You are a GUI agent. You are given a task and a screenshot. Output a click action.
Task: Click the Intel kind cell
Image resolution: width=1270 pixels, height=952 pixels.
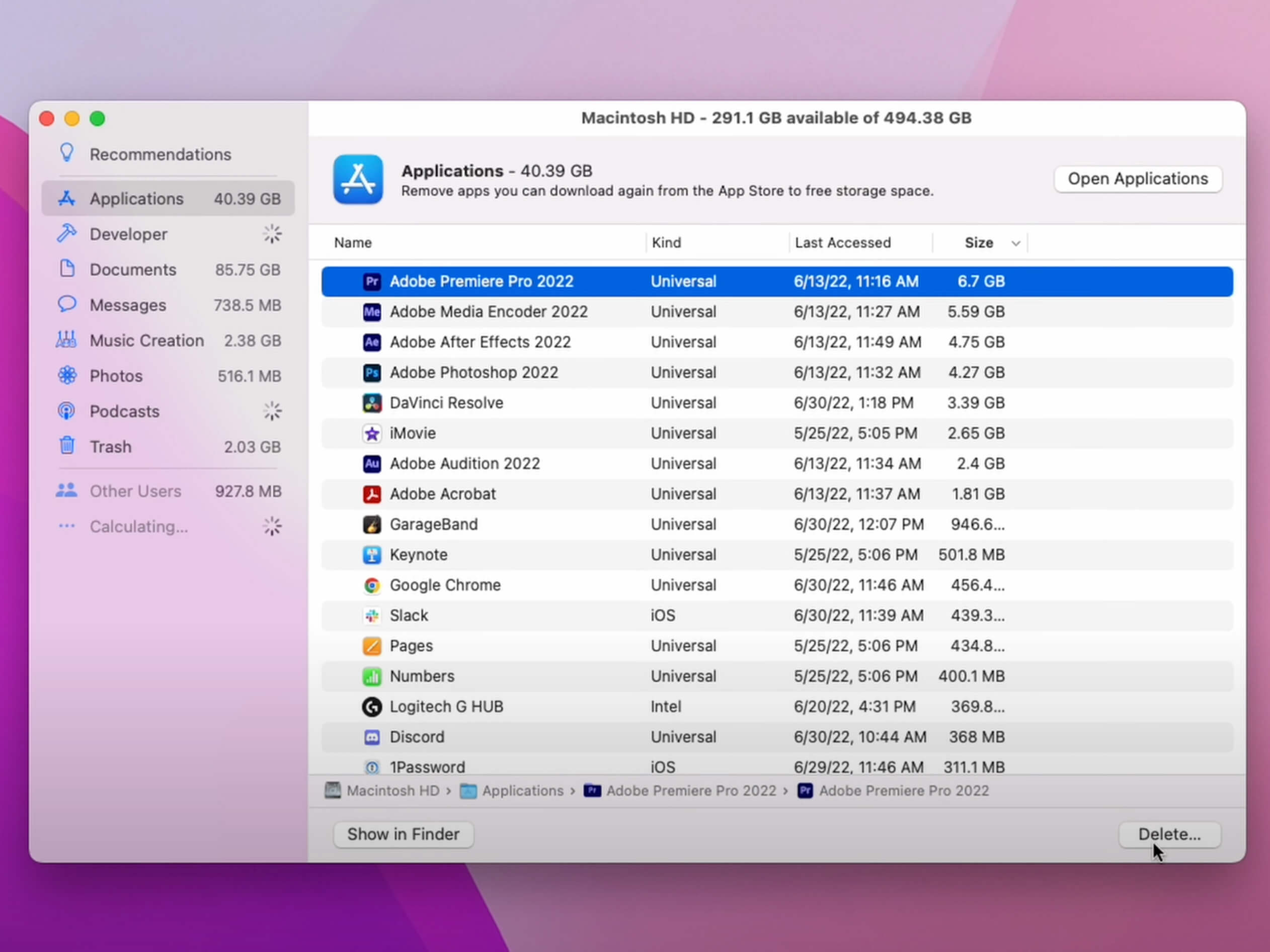click(x=666, y=707)
